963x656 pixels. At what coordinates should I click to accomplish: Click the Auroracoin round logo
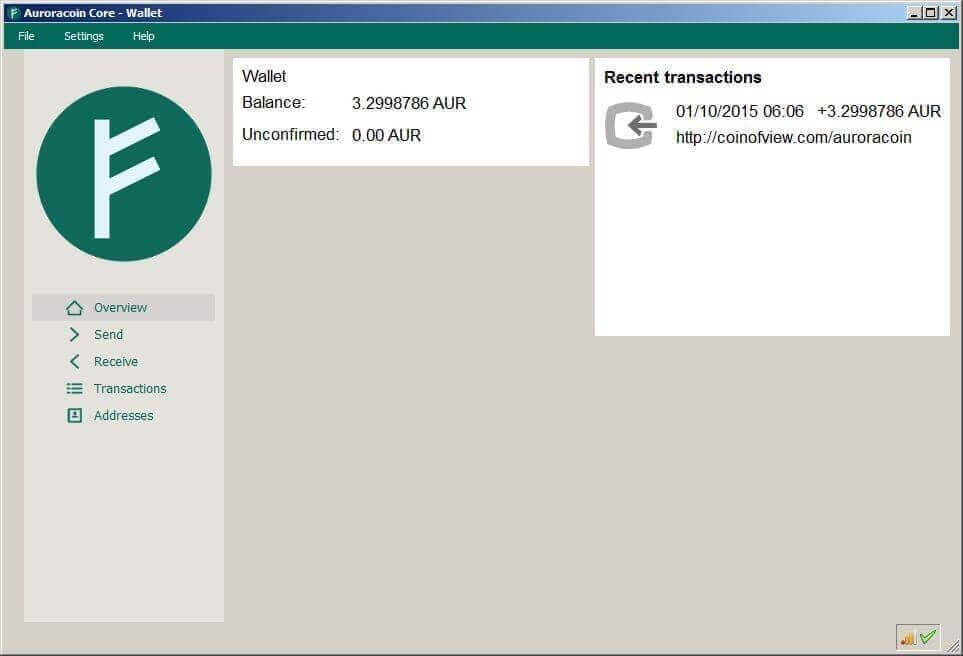click(x=124, y=174)
